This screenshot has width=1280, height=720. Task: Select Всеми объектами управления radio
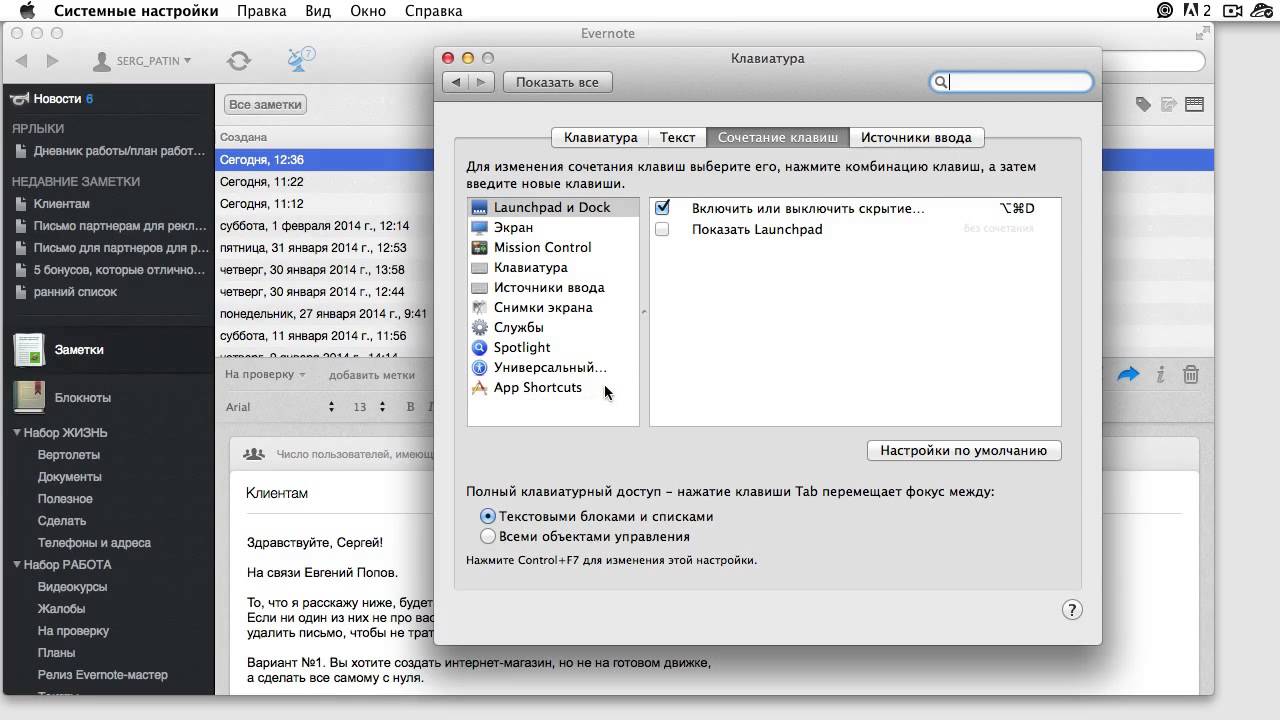[x=488, y=536]
